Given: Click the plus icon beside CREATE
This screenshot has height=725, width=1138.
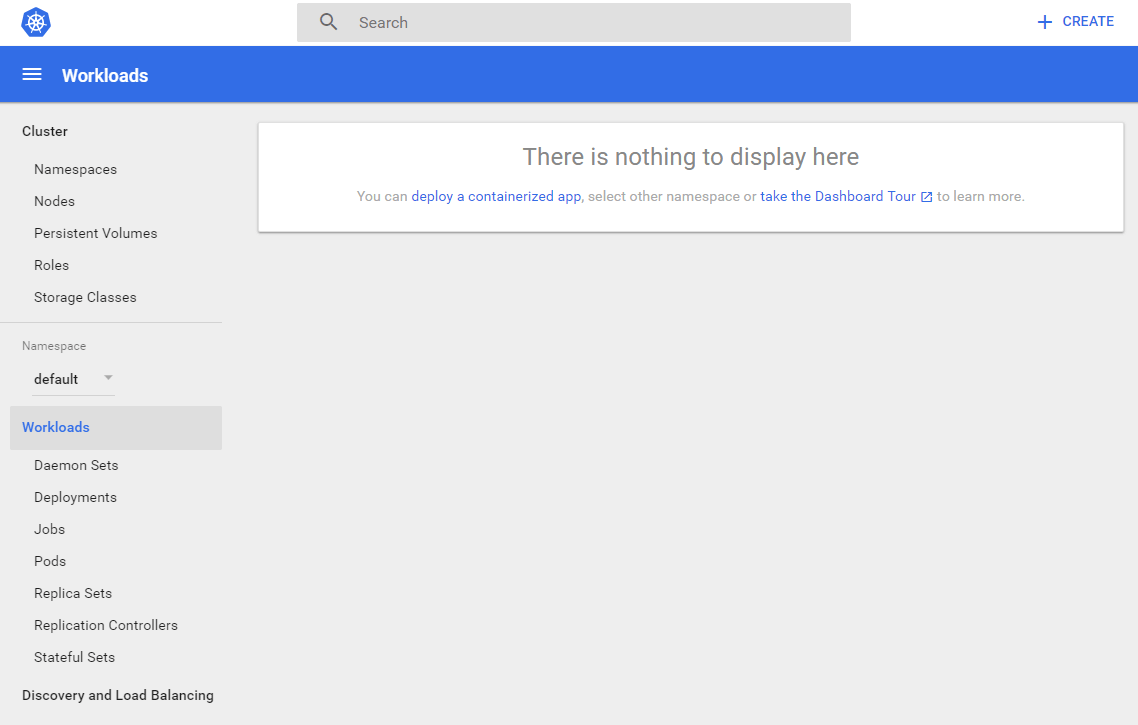Looking at the screenshot, I should pos(1045,22).
